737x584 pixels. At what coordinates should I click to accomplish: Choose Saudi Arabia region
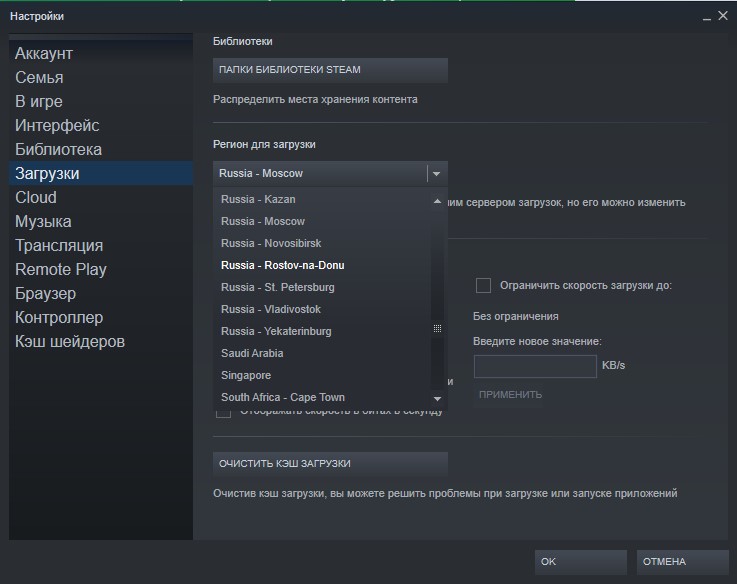322,353
